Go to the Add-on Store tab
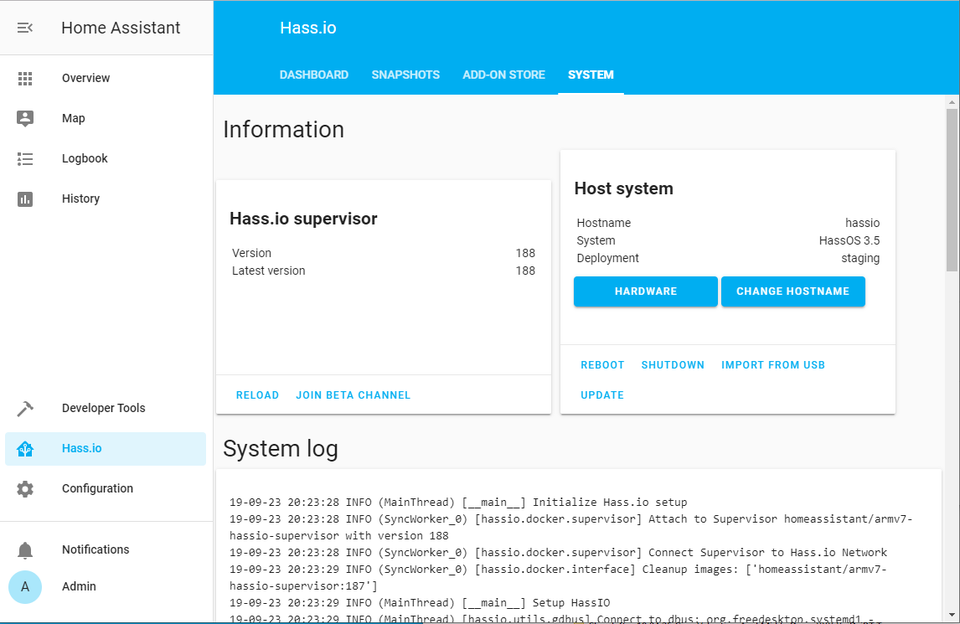Image resolution: width=960 pixels, height=624 pixels. (x=503, y=75)
